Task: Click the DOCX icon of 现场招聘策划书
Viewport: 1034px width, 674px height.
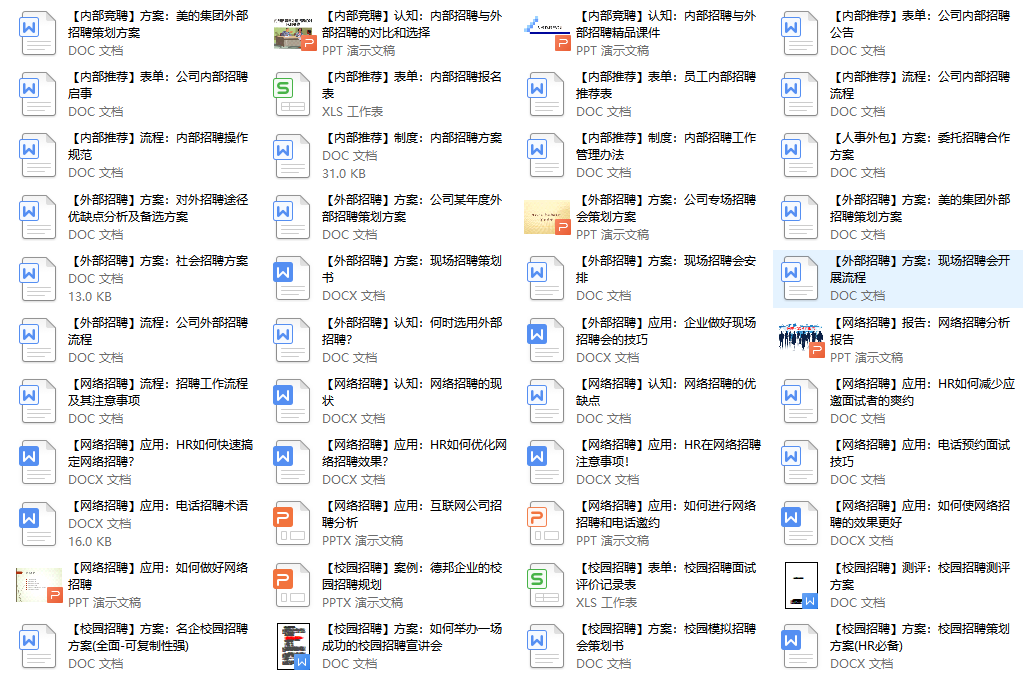Action: tap(292, 279)
